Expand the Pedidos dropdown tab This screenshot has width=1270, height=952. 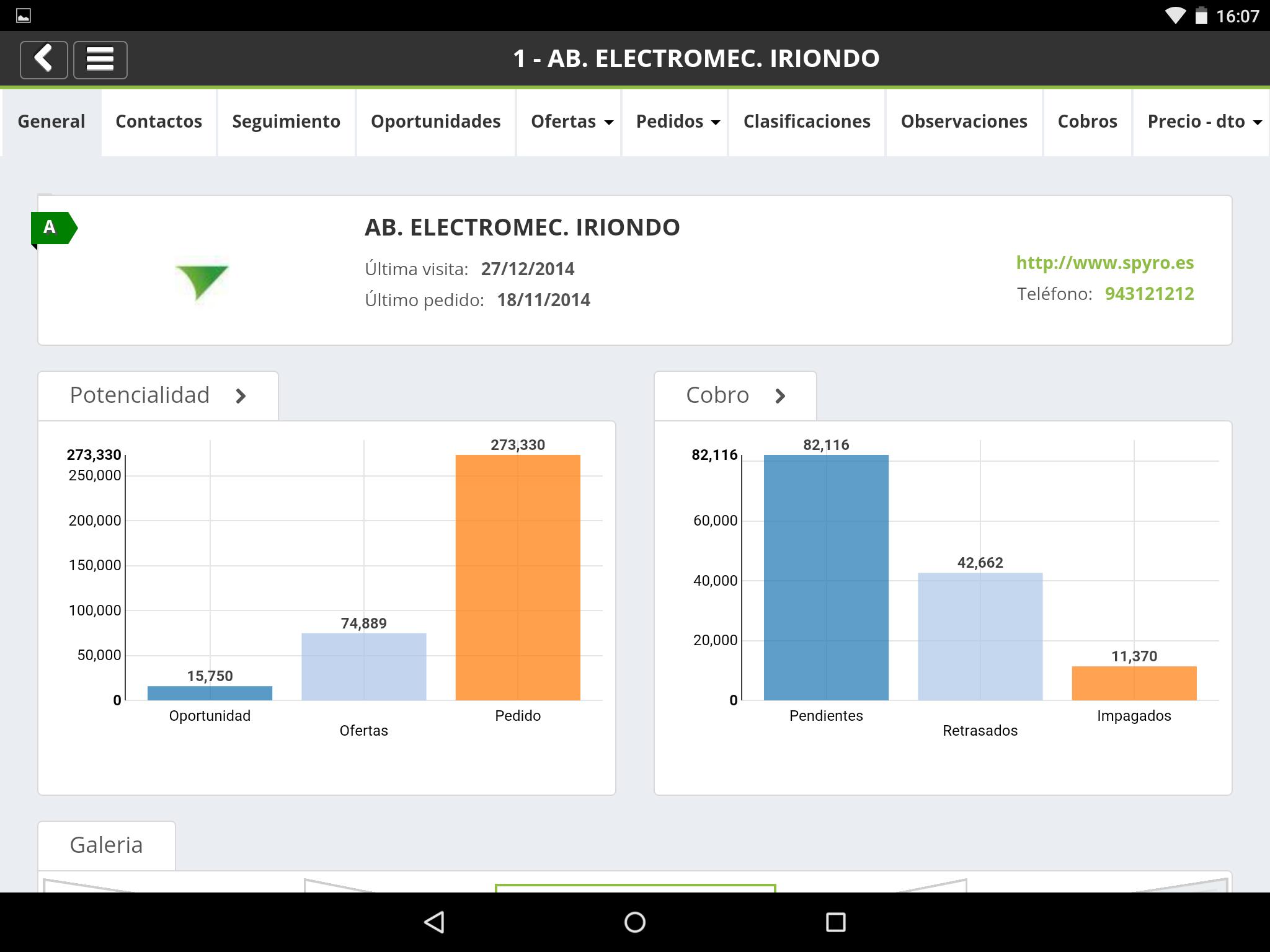[x=677, y=121]
